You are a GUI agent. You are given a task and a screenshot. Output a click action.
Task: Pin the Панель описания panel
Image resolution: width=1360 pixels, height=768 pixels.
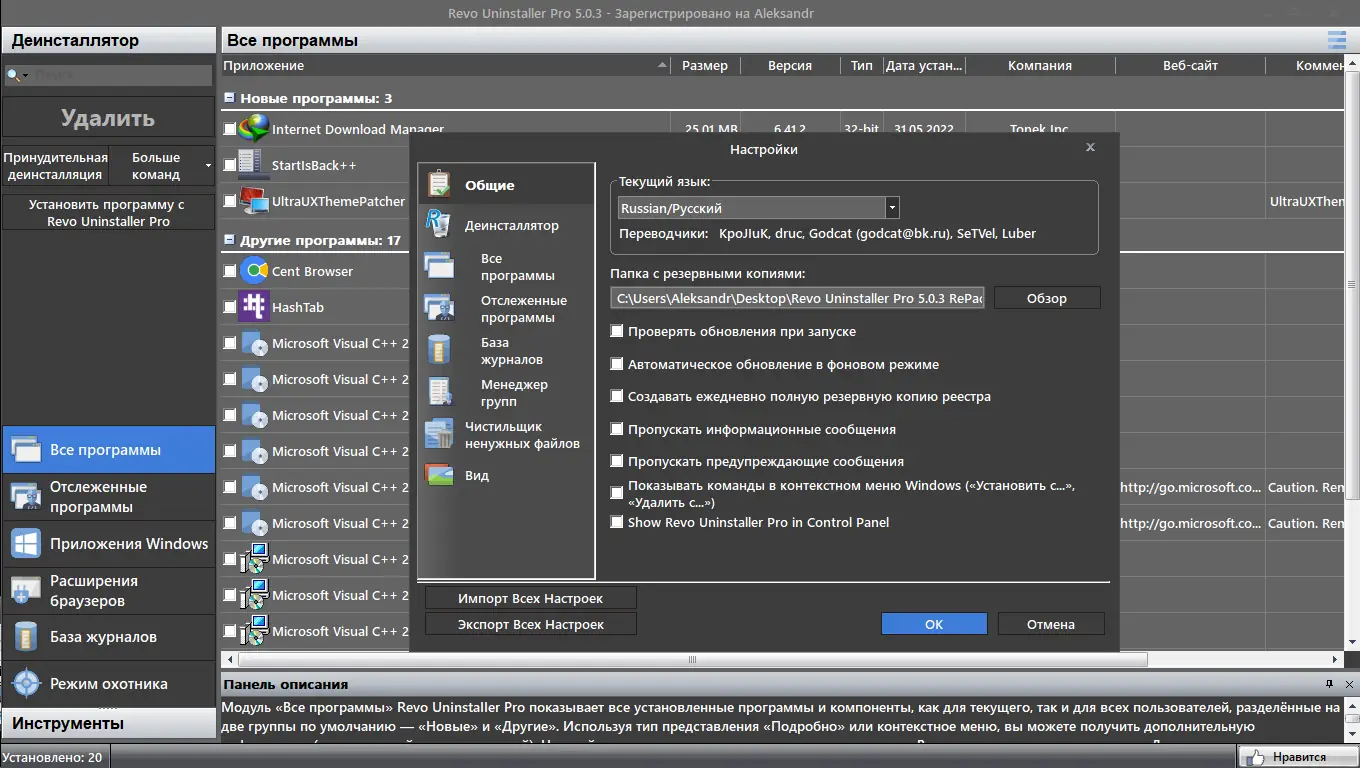1329,684
